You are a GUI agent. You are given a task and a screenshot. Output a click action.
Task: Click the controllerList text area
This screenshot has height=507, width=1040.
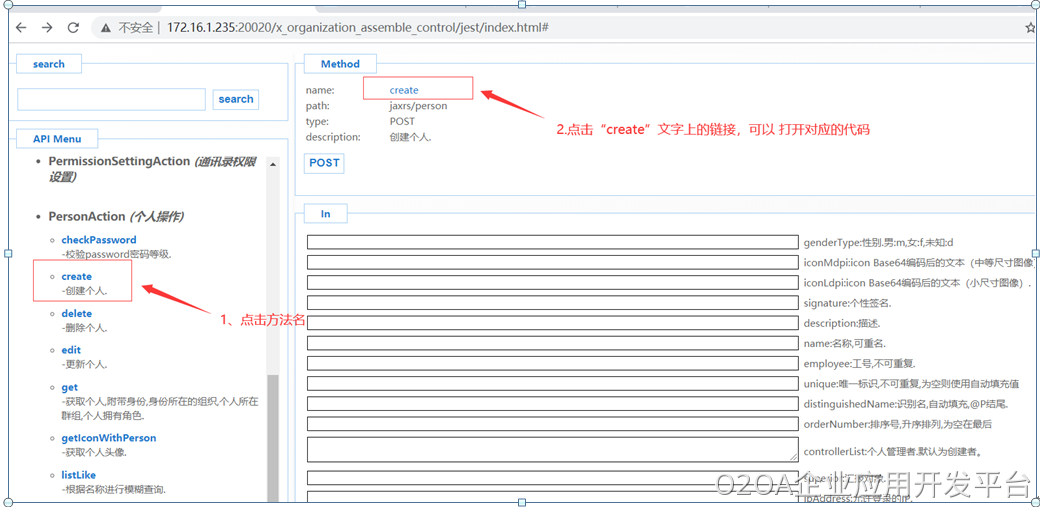coord(552,449)
